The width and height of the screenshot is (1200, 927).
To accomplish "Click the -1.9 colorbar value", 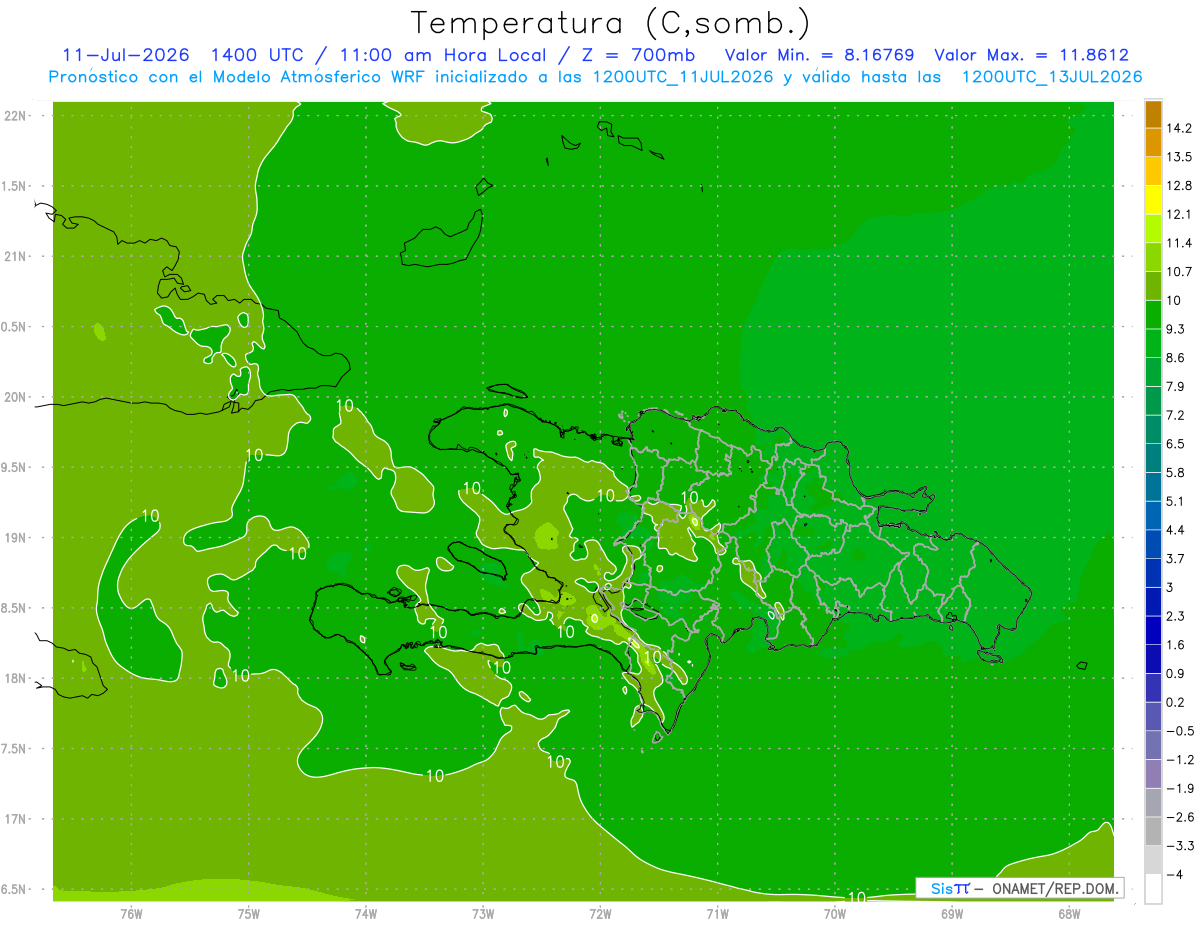I will pyautogui.click(x=1180, y=789).
